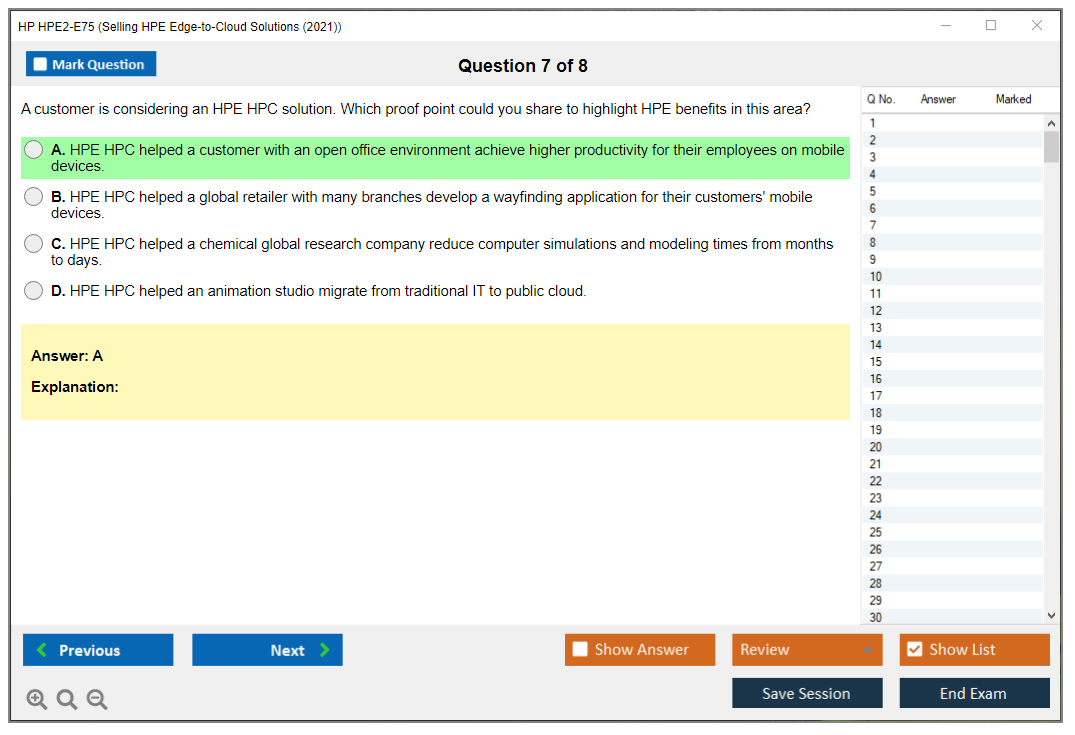Click the Save Session button
The image size is (1075, 735).
point(806,693)
